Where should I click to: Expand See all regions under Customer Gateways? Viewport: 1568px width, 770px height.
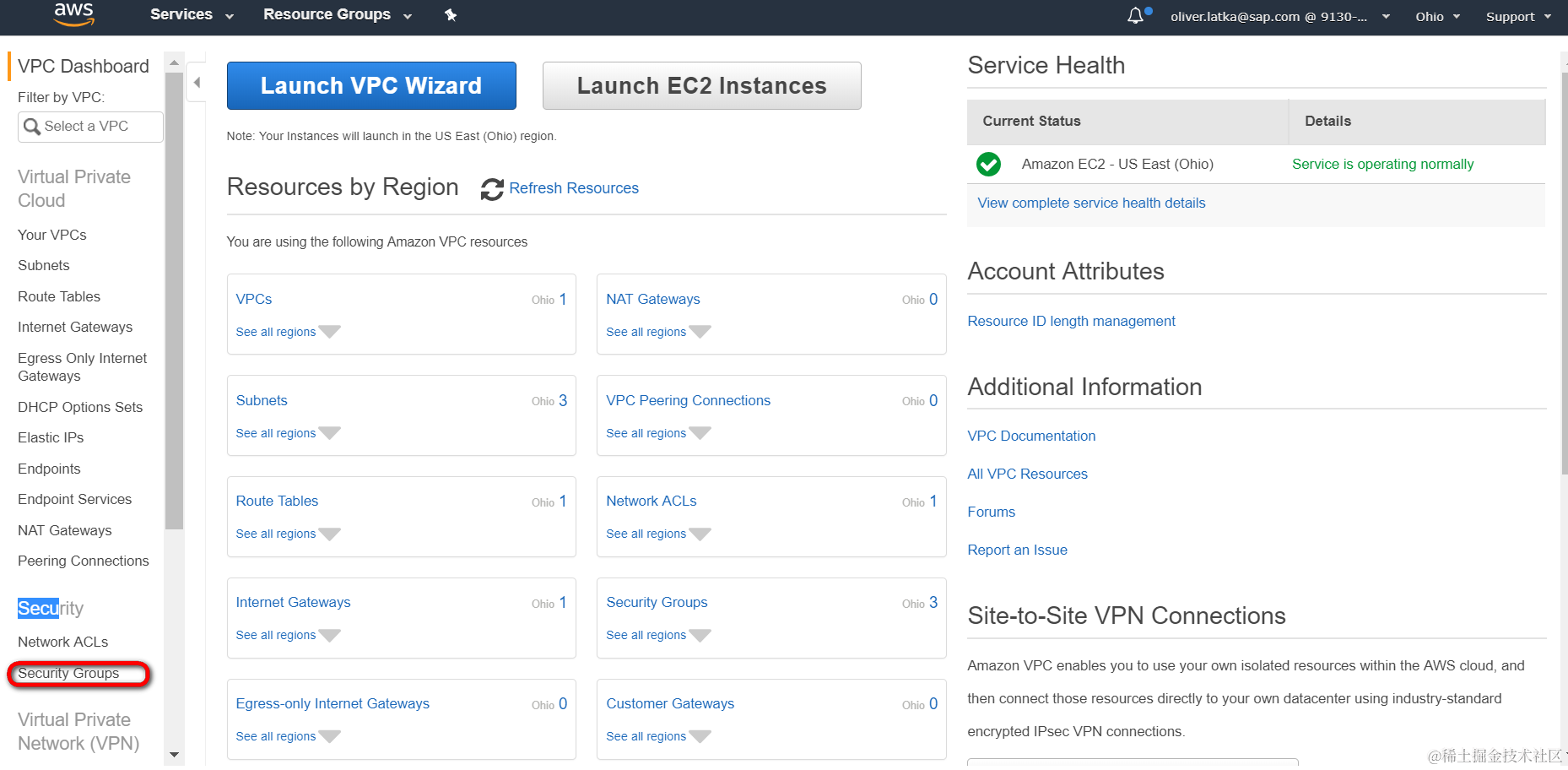tap(658, 736)
